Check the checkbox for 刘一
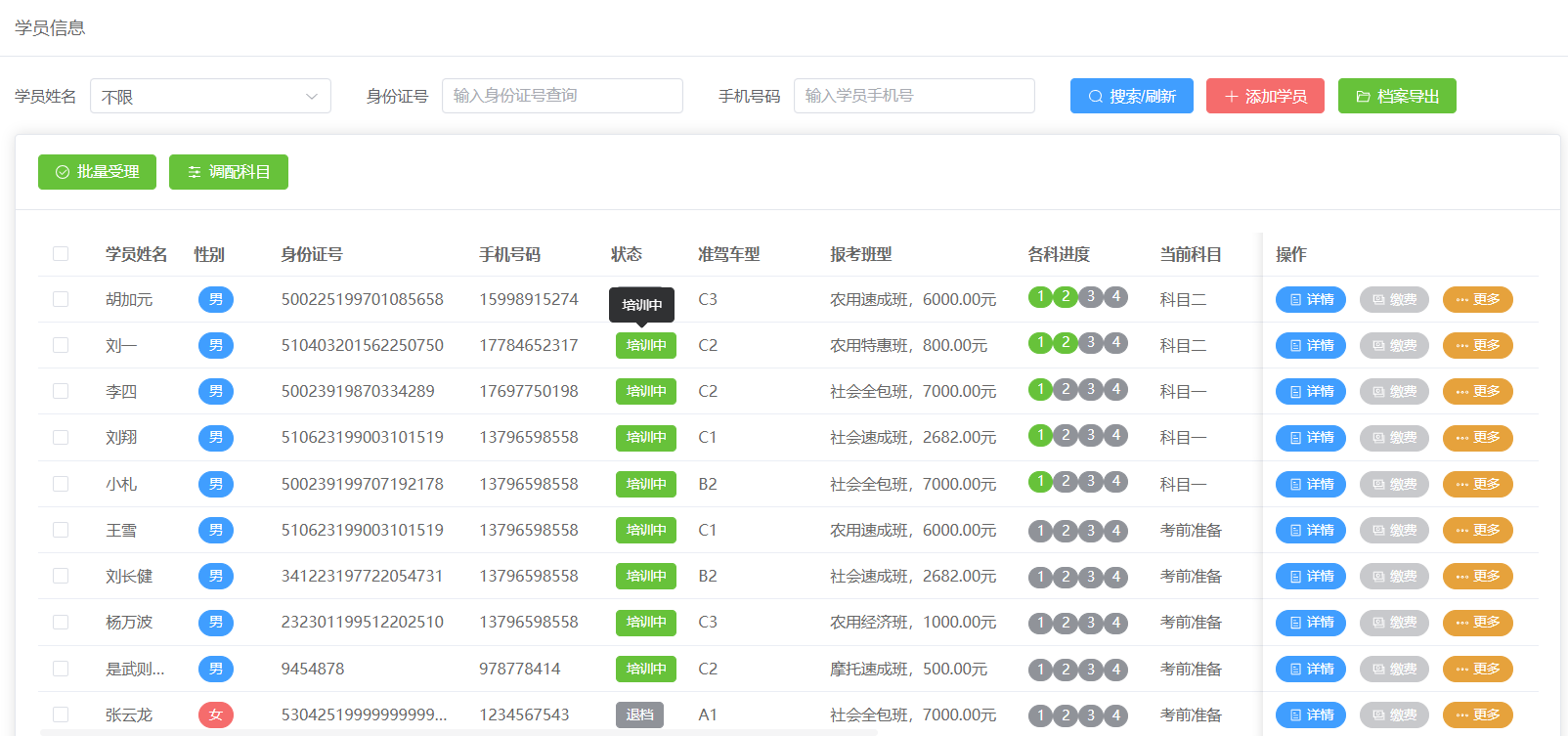The height and width of the screenshot is (736, 1568). click(61, 345)
